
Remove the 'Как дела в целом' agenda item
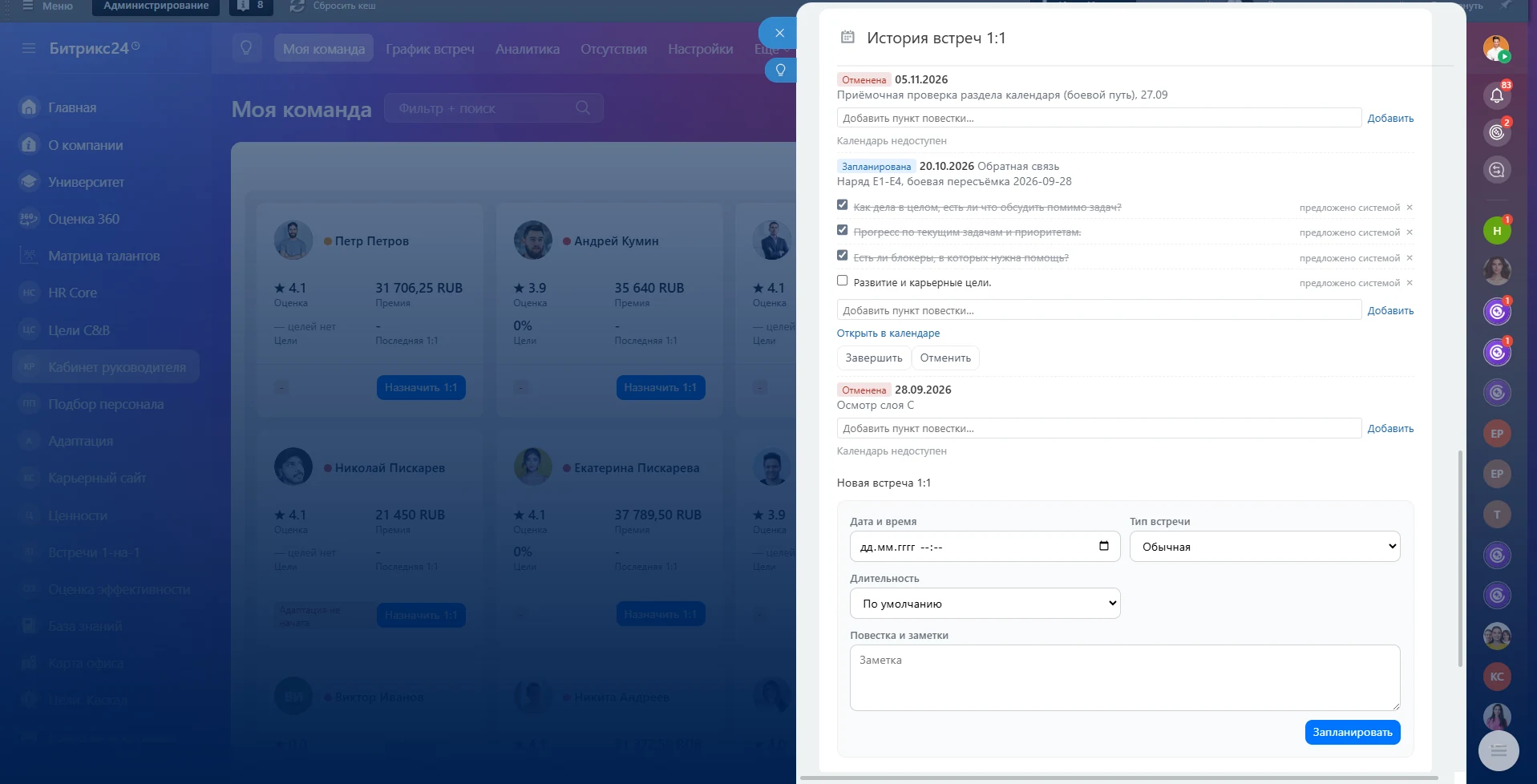coord(1410,208)
